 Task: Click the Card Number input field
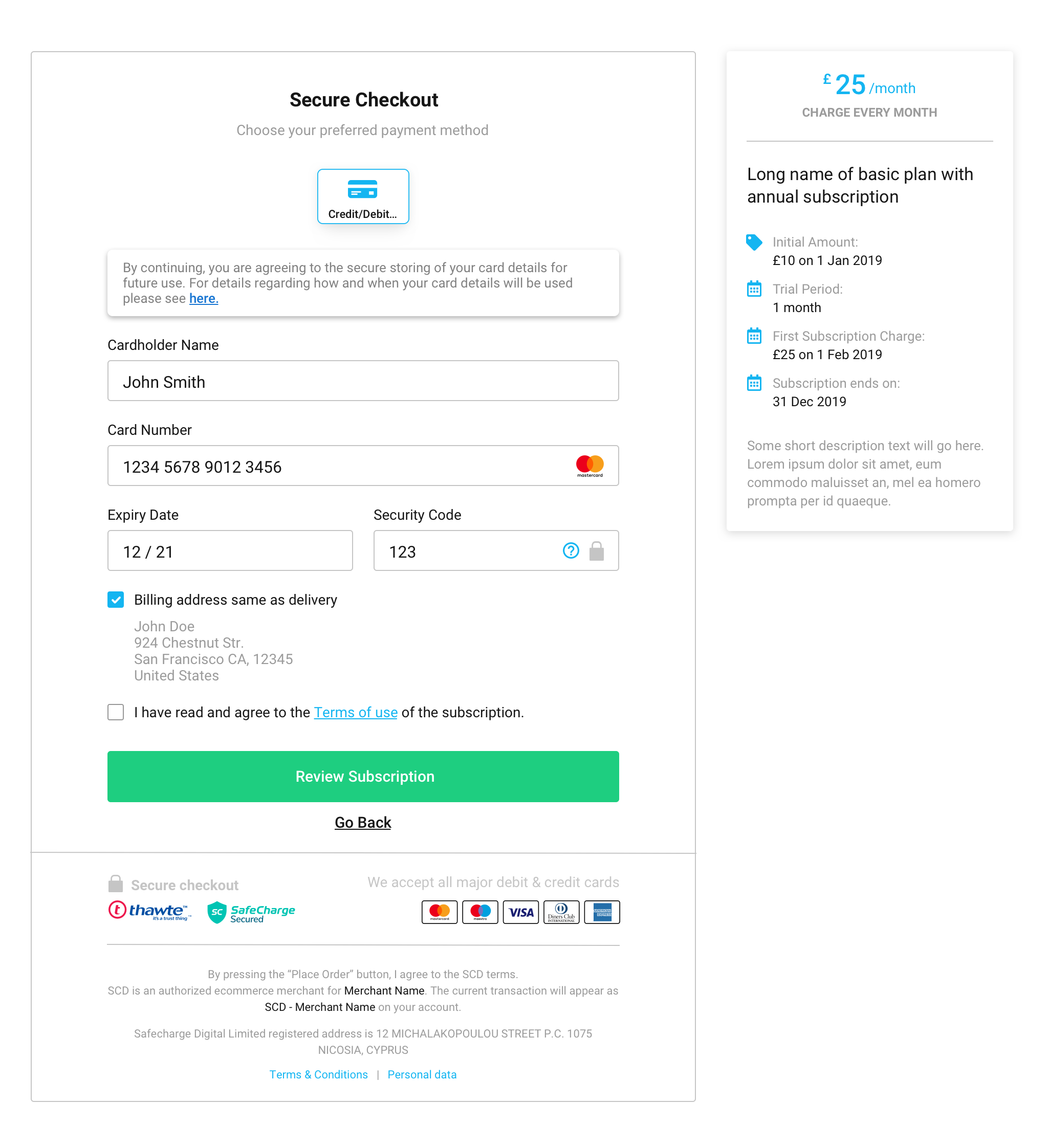point(364,466)
